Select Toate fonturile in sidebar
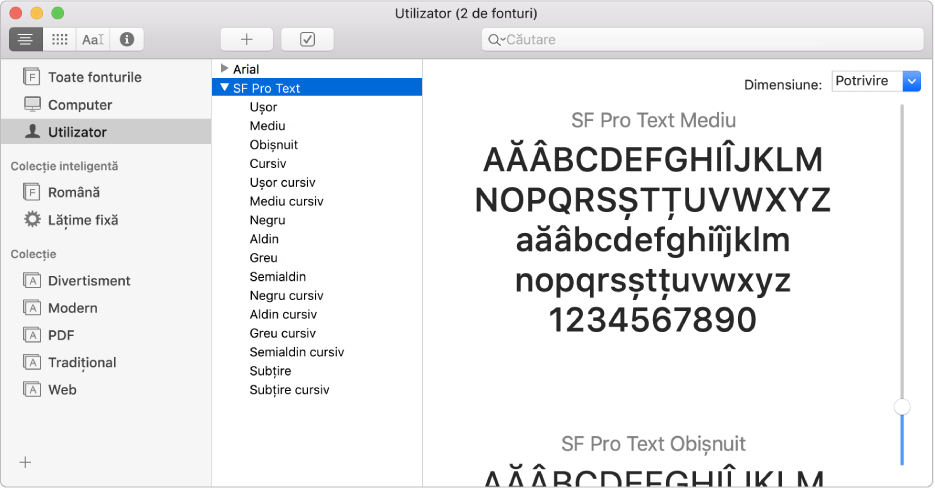 (94, 77)
